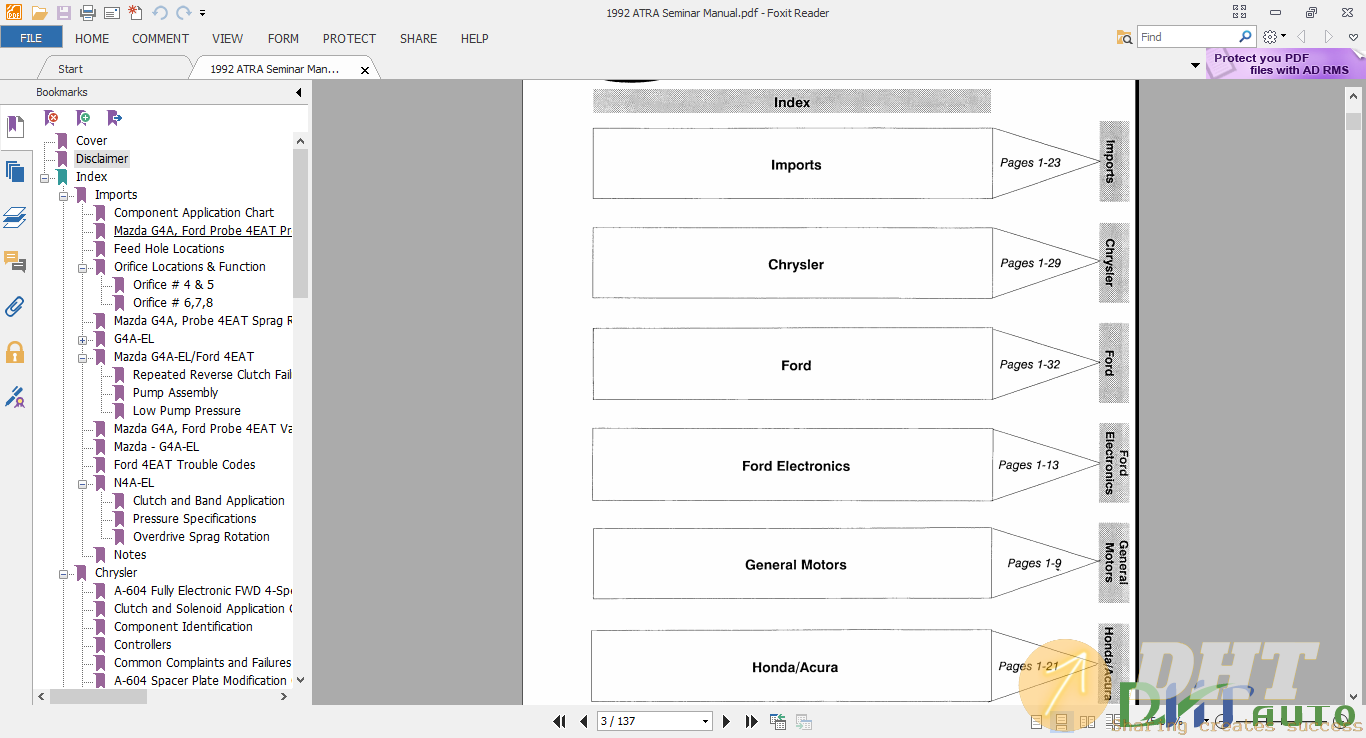Image resolution: width=1366 pixels, height=738 pixels.
Task: Collapse the Bookmarks panel with the black arrow
Action: tap(298, 92)
